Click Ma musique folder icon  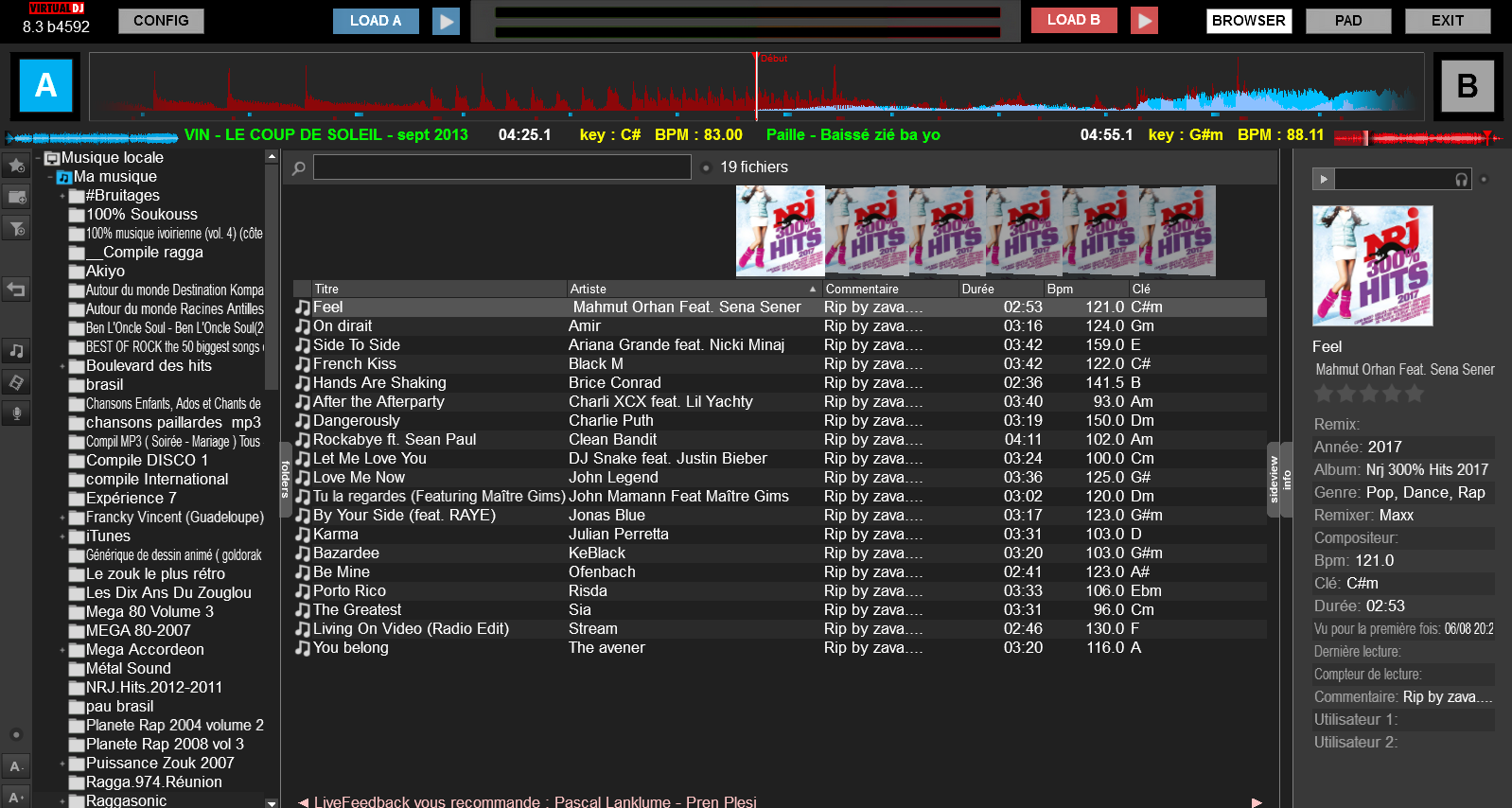[x=64, y=177]
